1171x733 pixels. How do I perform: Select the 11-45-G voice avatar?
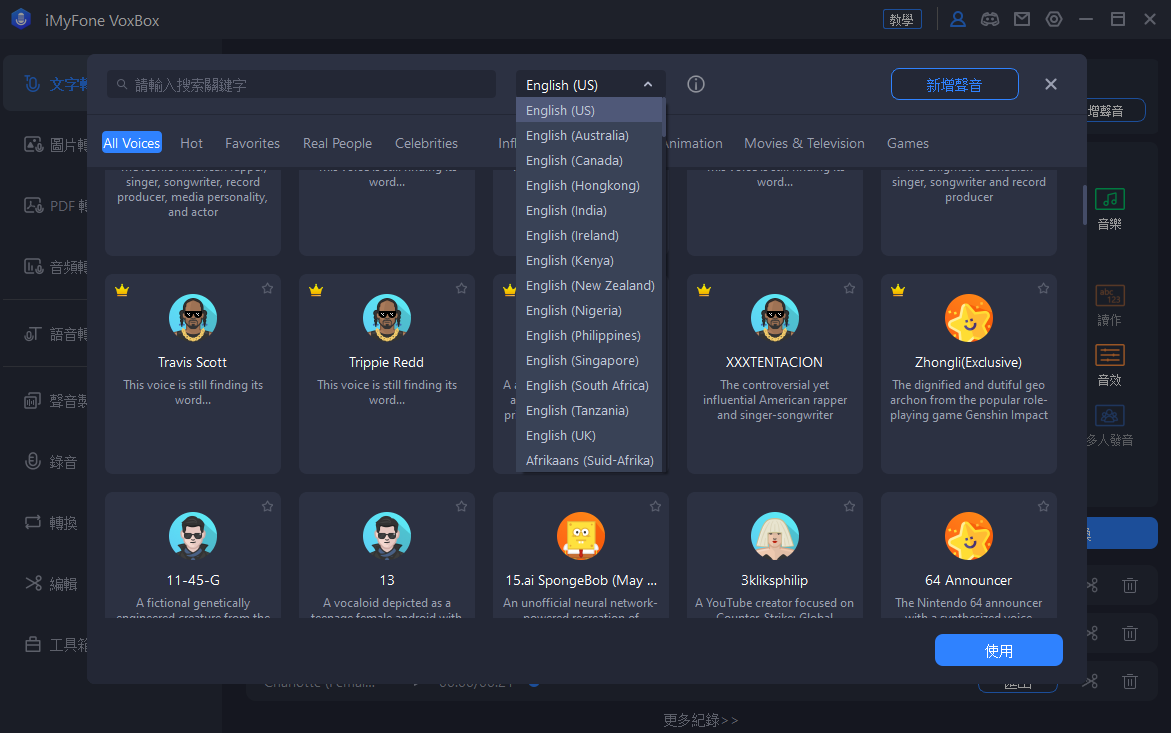click(x=193, y=536)
